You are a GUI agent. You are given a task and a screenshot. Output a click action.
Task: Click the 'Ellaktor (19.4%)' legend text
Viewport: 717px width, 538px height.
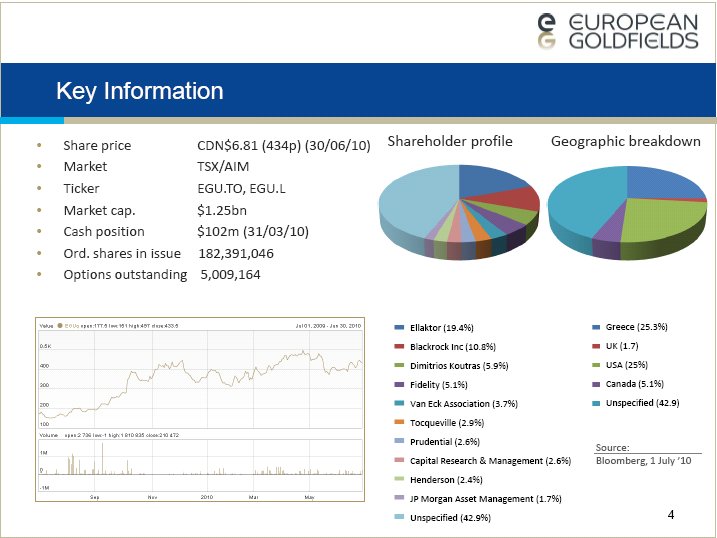[442, 328]
